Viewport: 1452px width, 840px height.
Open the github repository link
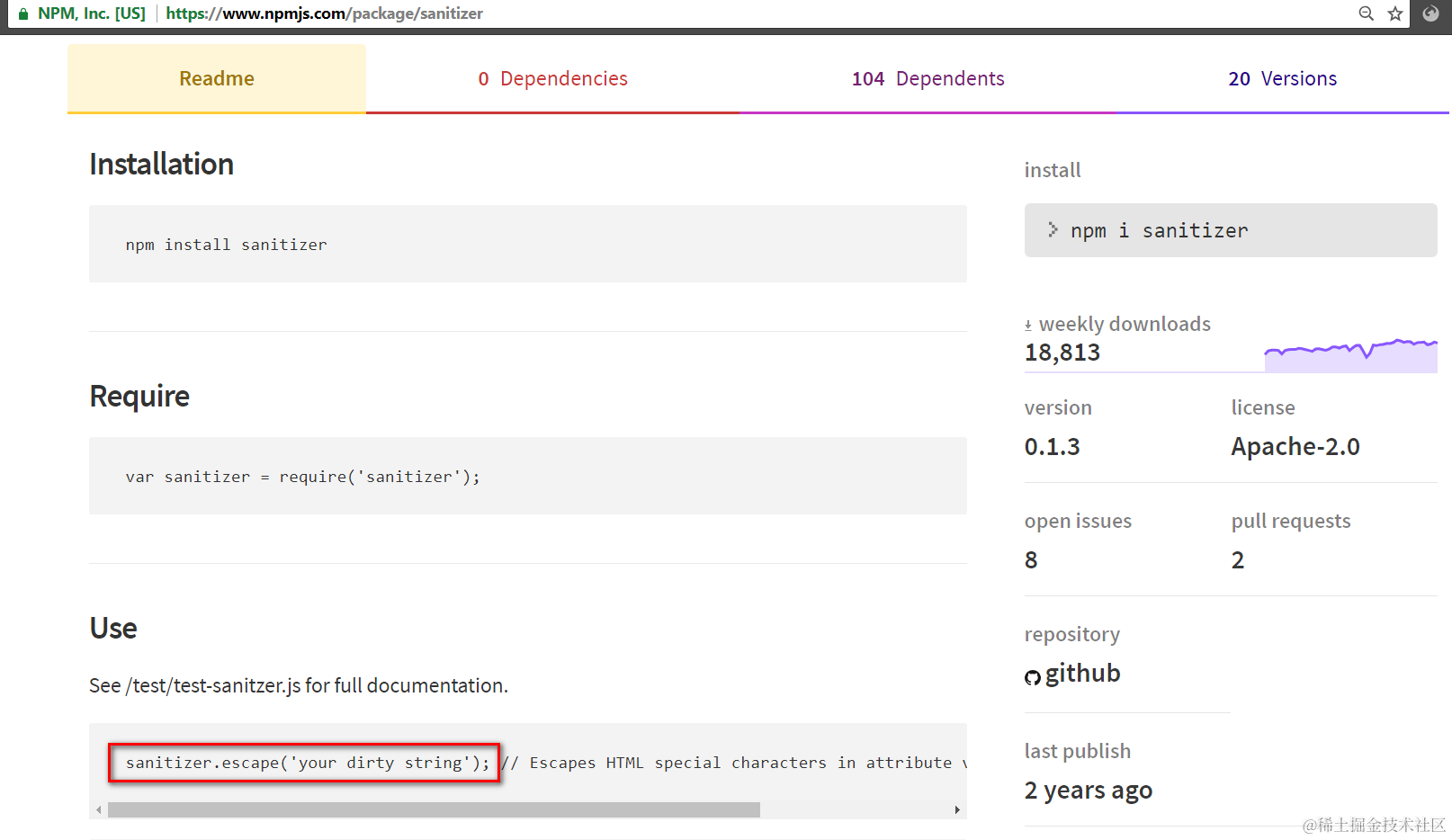pos(1082,673)
